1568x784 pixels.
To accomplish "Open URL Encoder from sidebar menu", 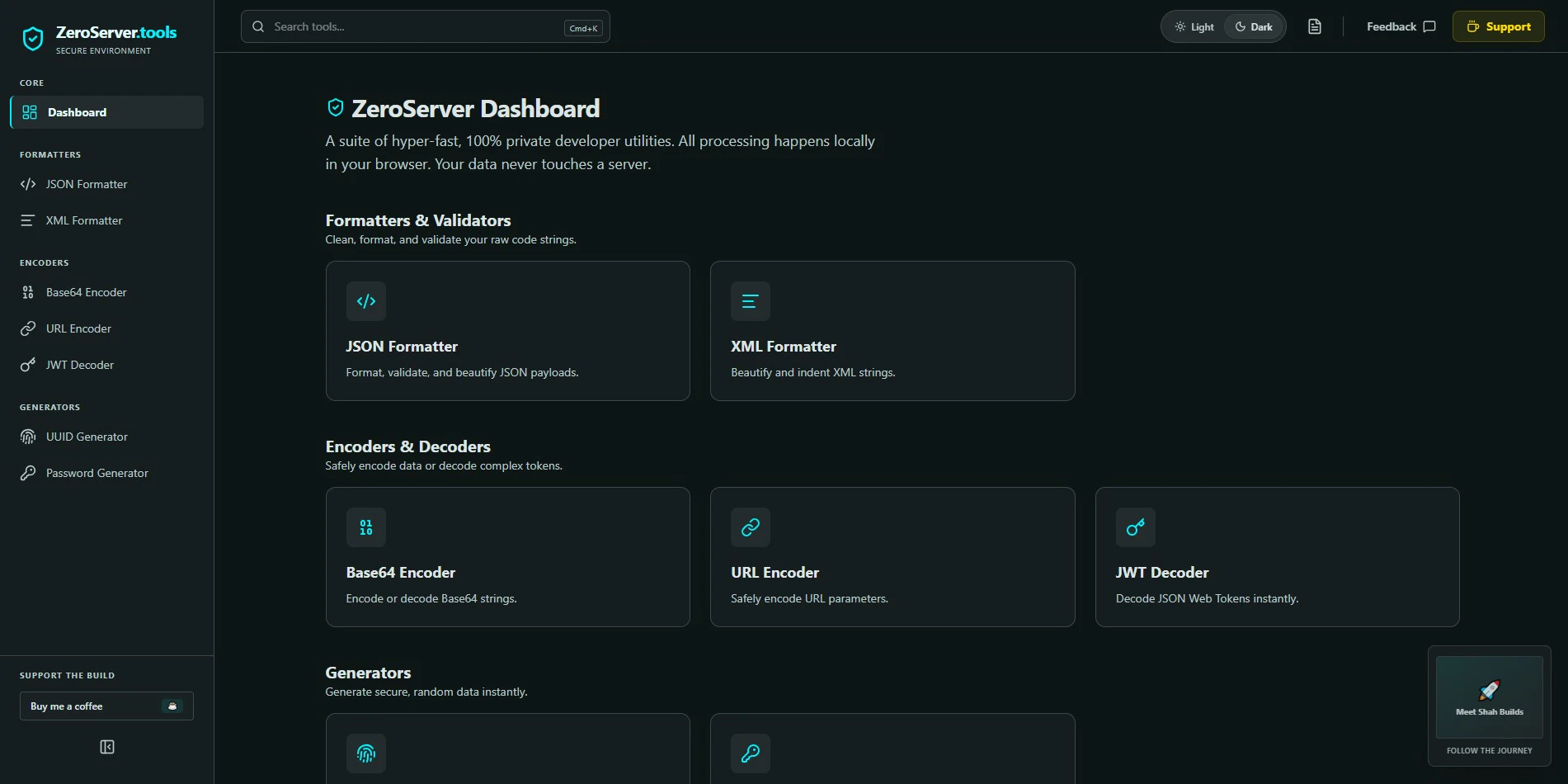I will click(106, 328).
